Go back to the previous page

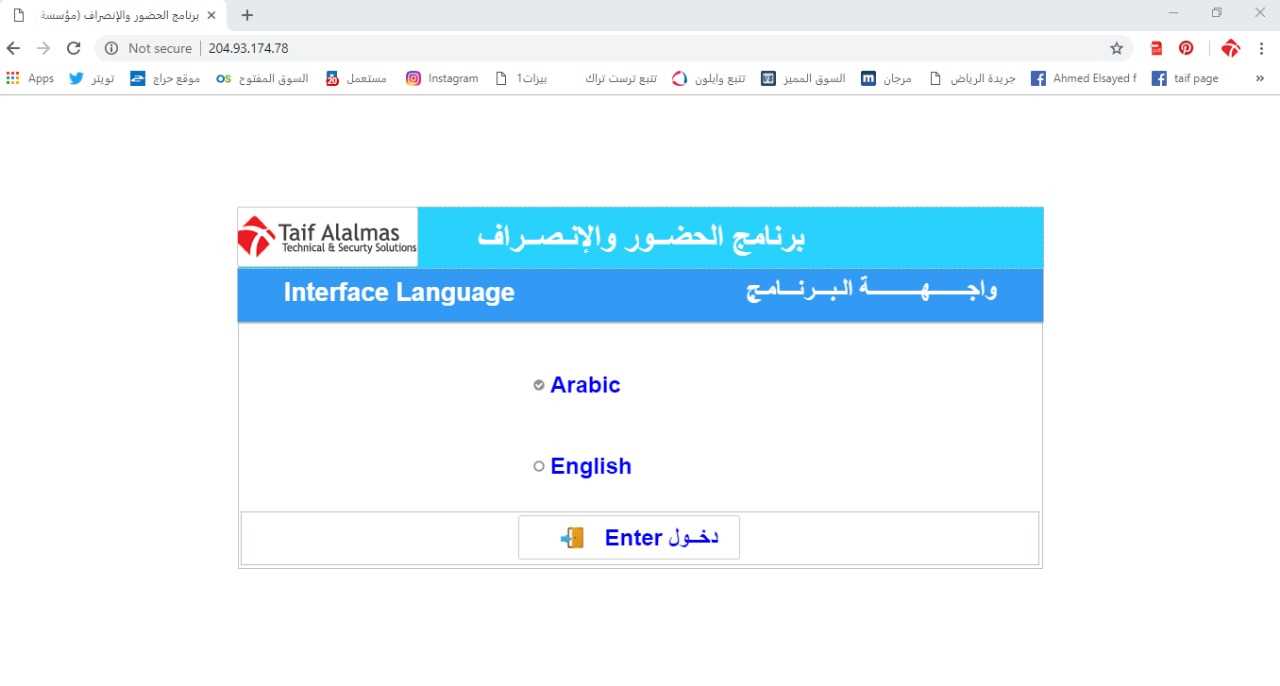pos(14,48)
